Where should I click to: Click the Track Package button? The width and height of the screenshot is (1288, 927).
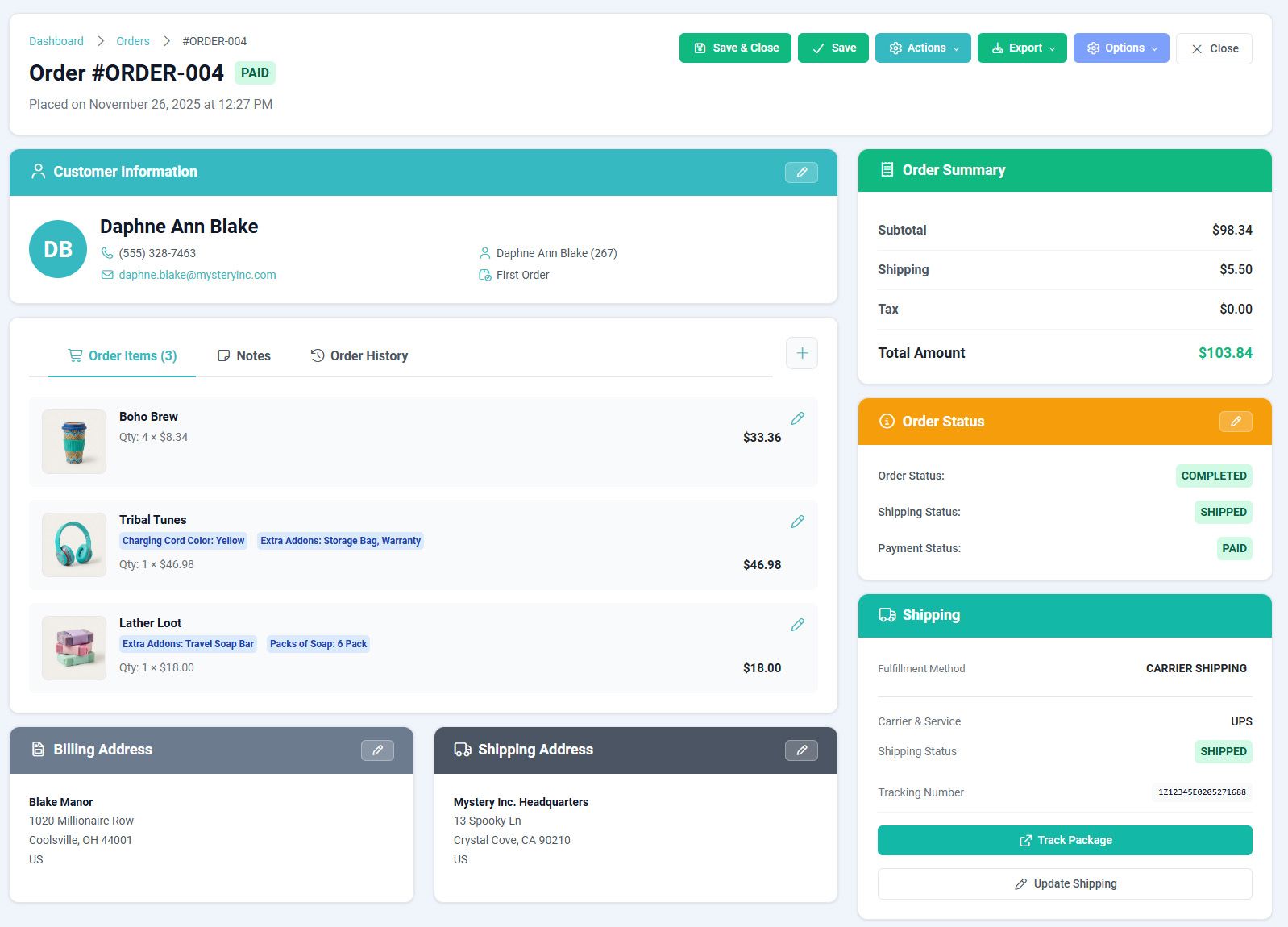pyautogui.click(x=1064, y=840)
